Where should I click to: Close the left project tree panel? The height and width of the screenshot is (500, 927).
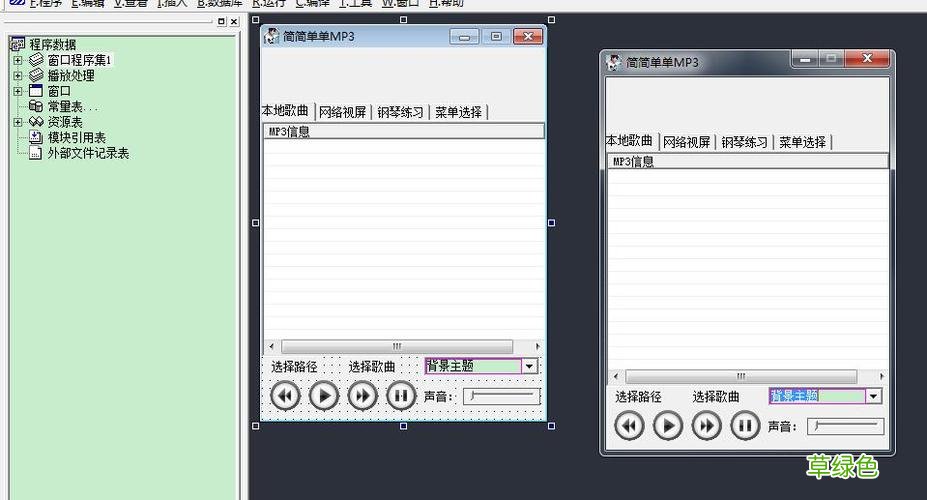click(x=234, y=21)
